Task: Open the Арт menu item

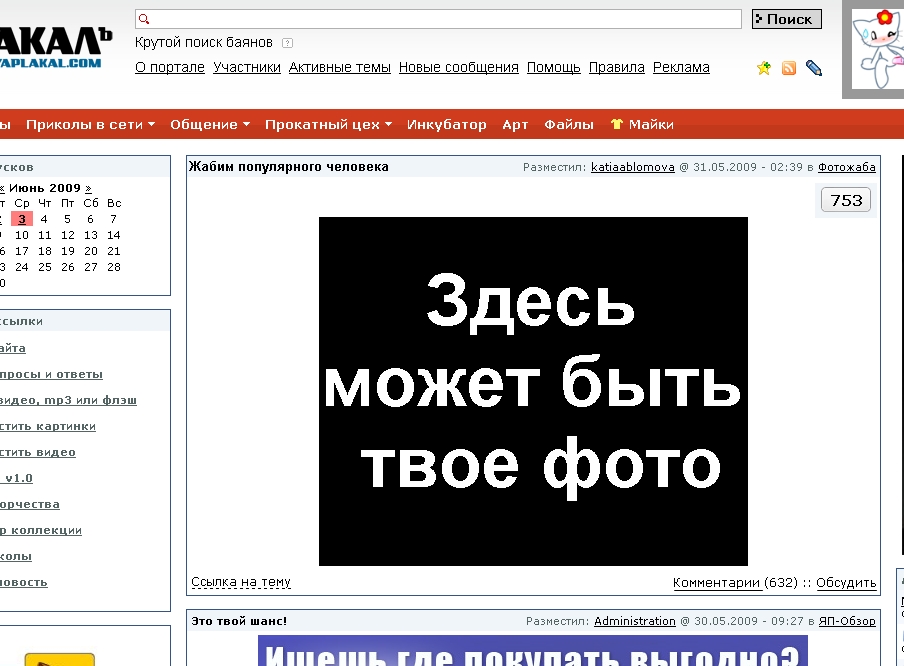Action: (x=515, y=125)
